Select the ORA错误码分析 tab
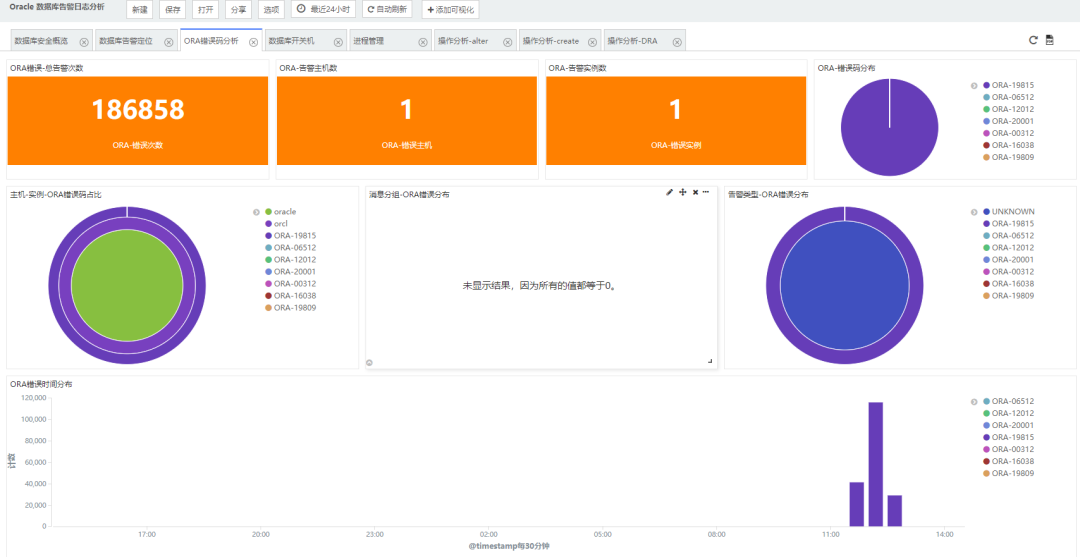 pyautogui.click(x=211, y=41)
